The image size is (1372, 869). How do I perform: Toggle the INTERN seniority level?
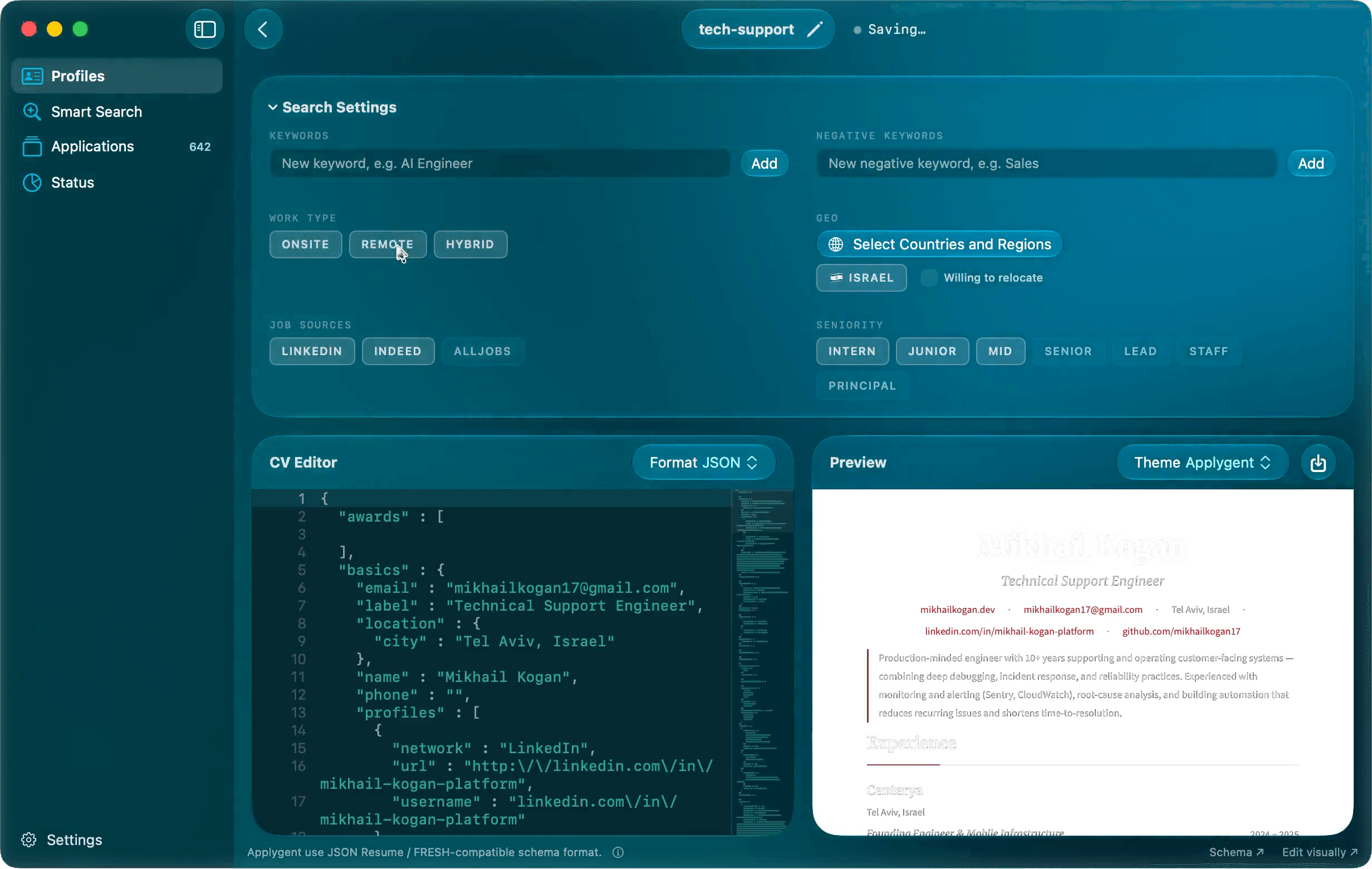point(852,351)
